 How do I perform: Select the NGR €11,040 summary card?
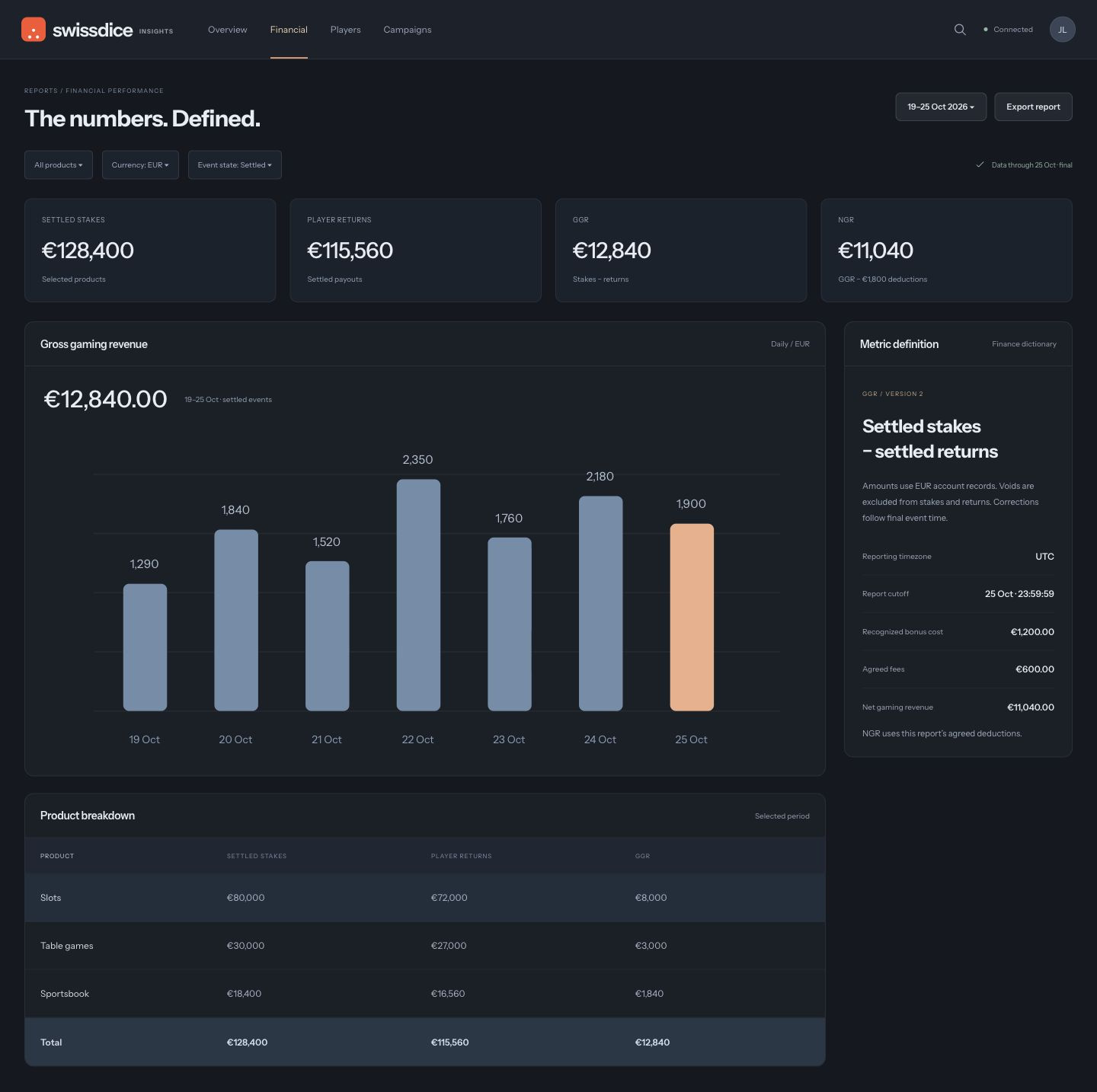pos(946,251)
